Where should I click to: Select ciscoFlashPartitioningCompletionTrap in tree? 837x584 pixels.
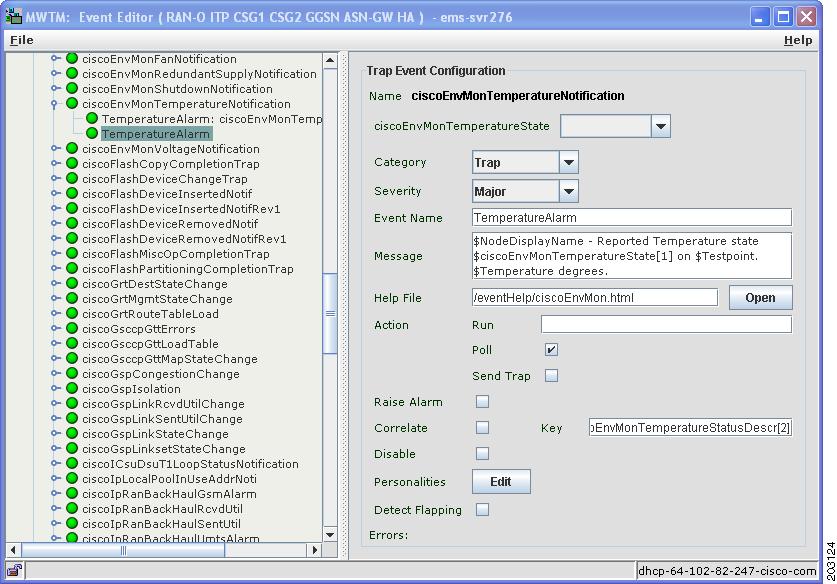point(187,269)
